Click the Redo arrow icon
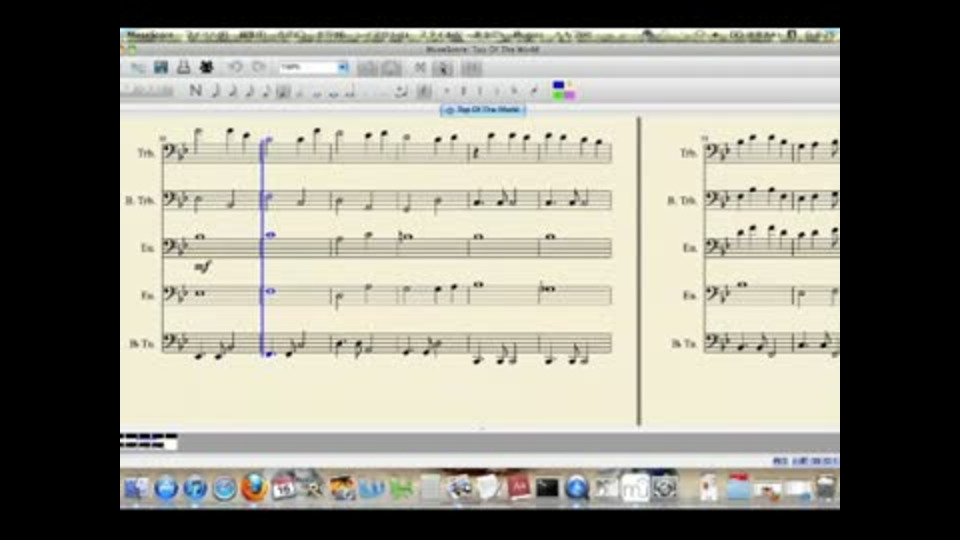960x540 pixels. [x=258, y=67]
